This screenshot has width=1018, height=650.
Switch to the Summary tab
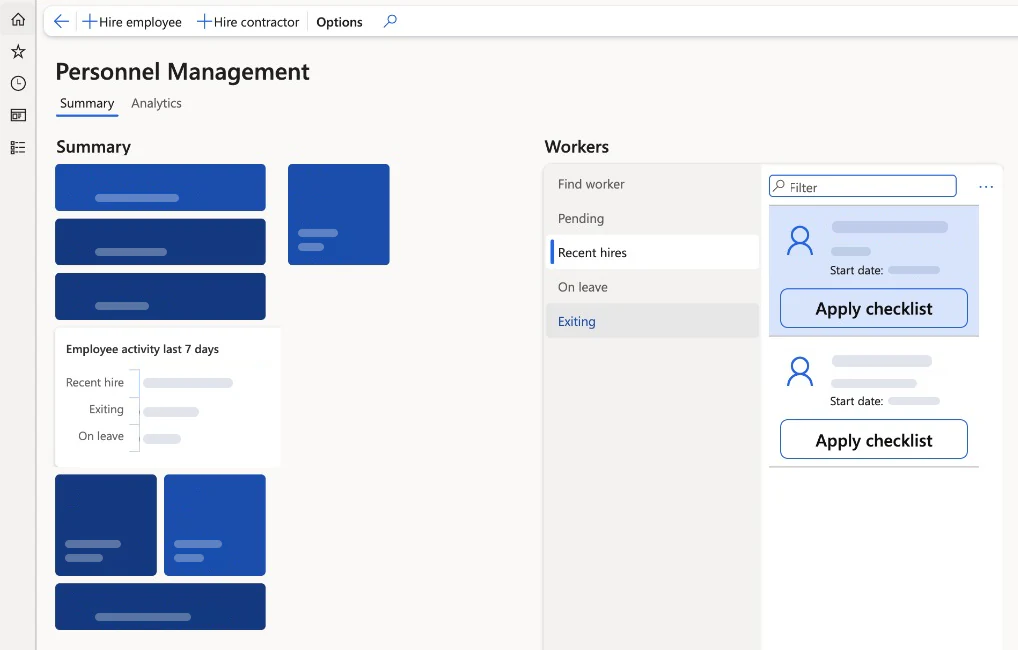click(x=87, y=104)
